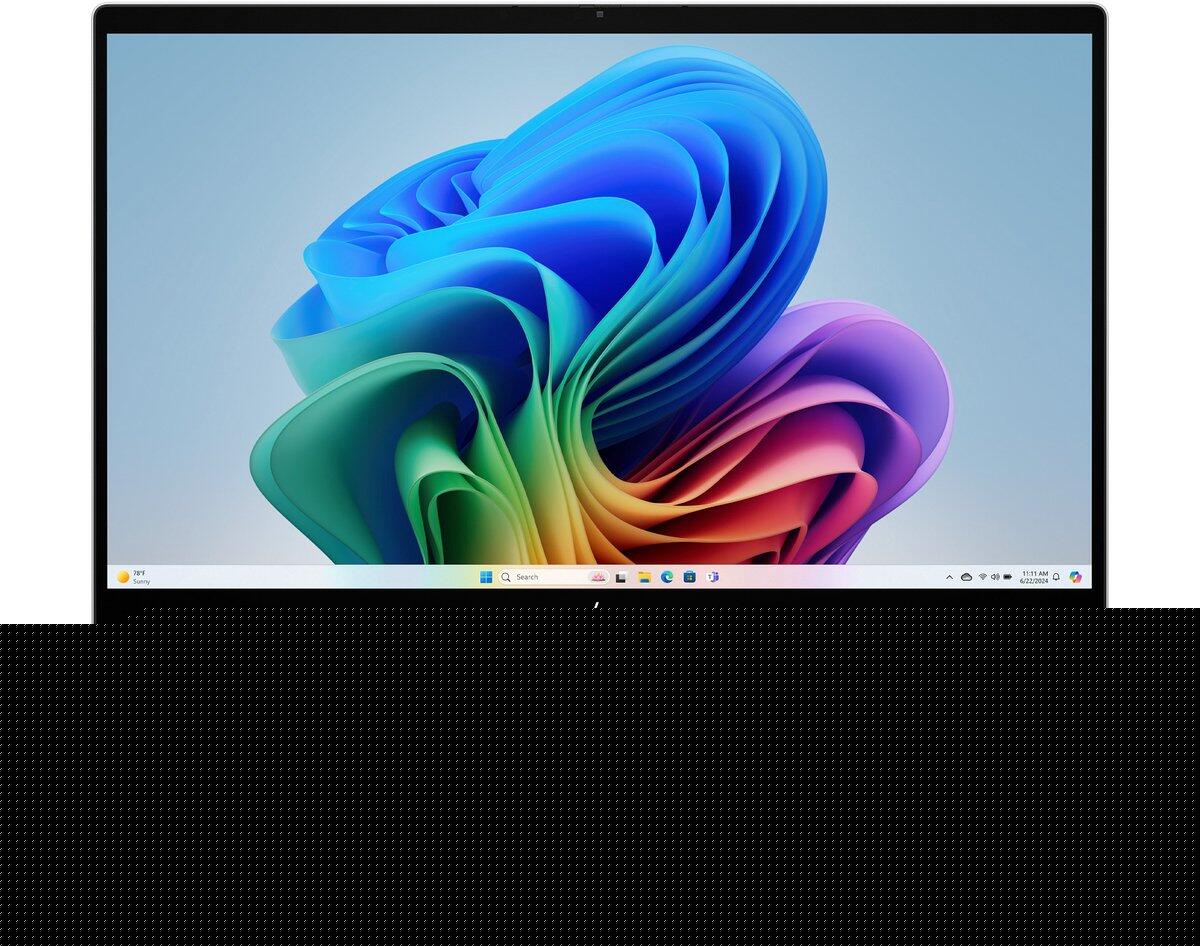Click the 11:11 AM clock time
The image size is (1200, 946).
pos(1034,573)
